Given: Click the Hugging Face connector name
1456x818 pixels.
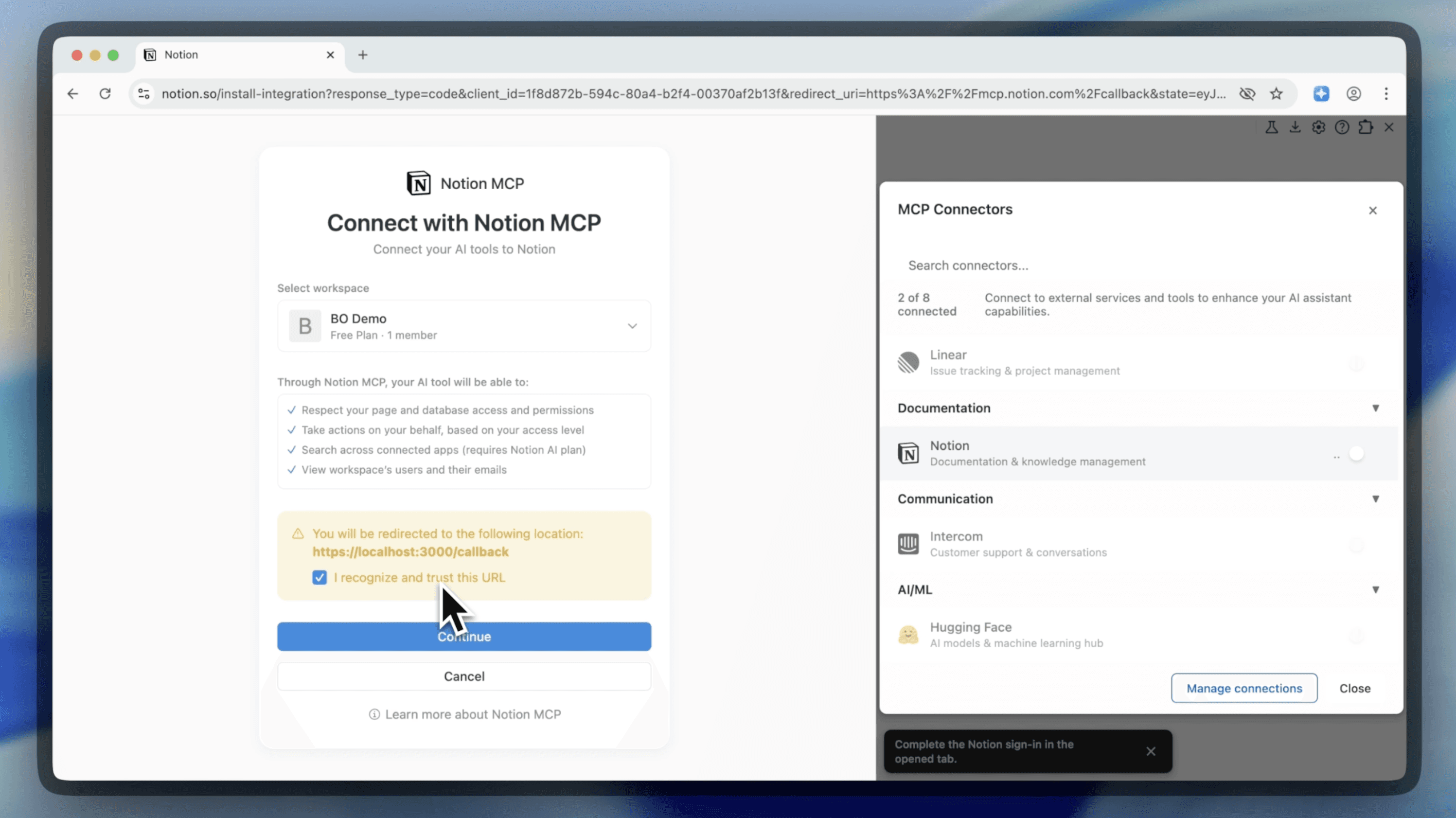Looking at the screenshot, I should 971,627.
